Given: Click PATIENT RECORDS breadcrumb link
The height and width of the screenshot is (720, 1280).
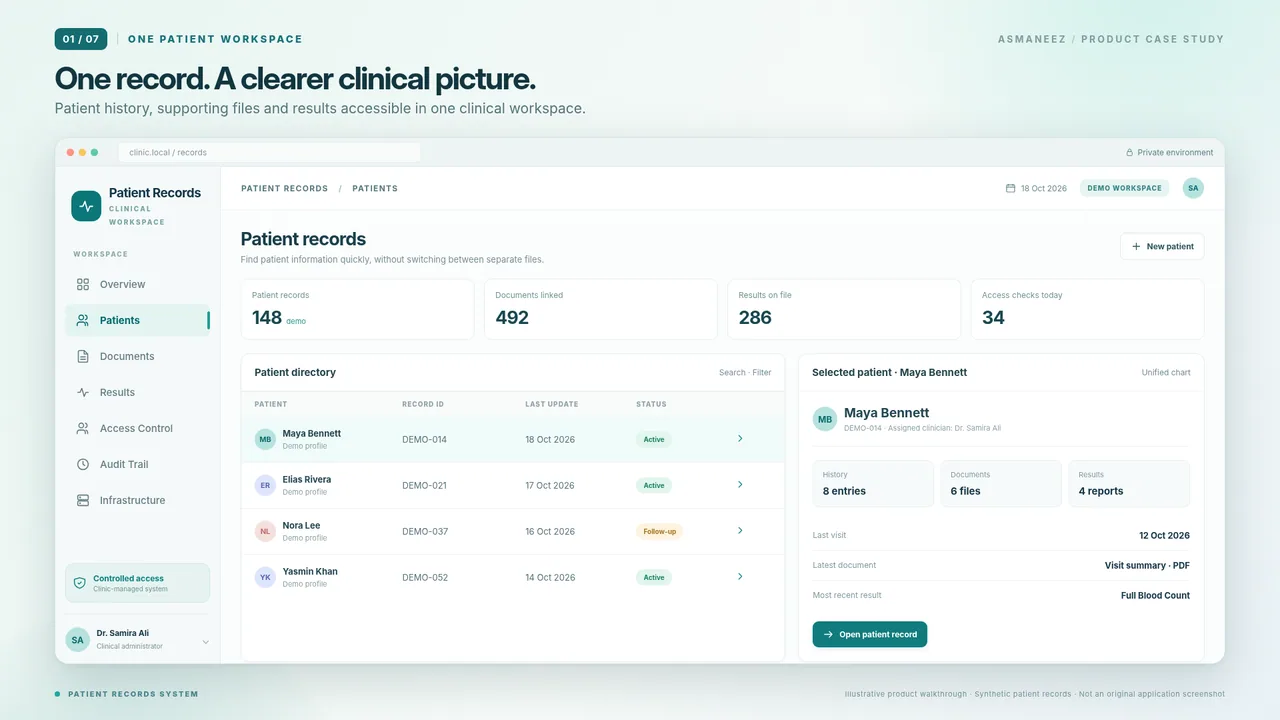Looking at the screenshot, I should click(x=284, y=188).
